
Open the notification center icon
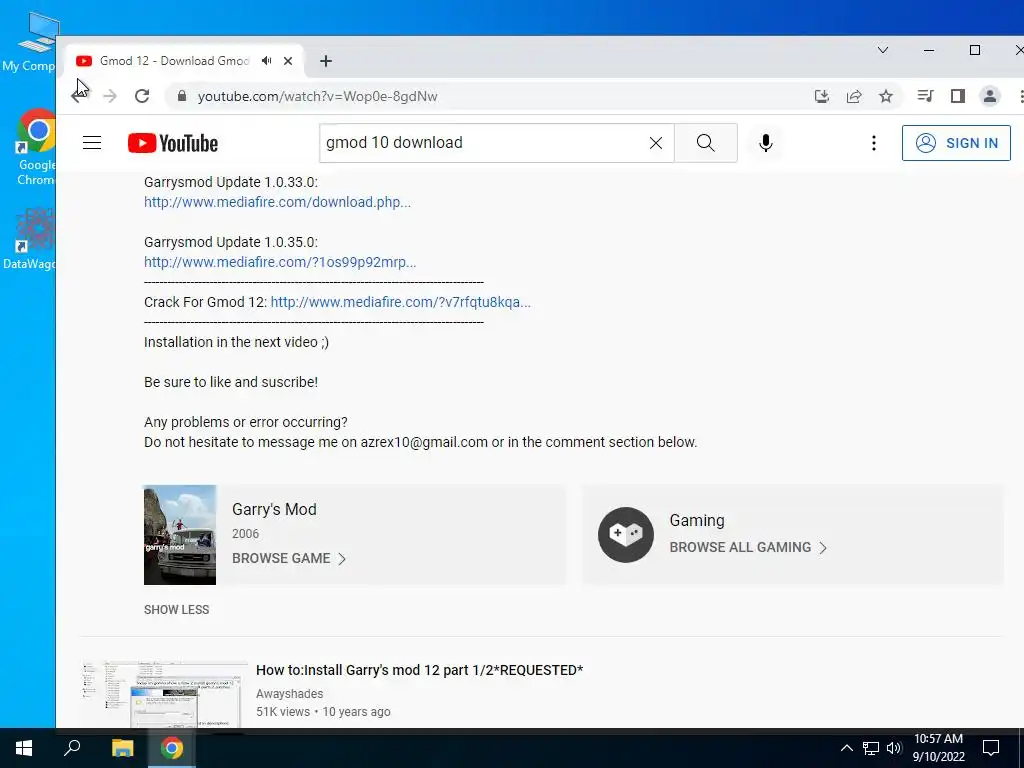point(991,748)
